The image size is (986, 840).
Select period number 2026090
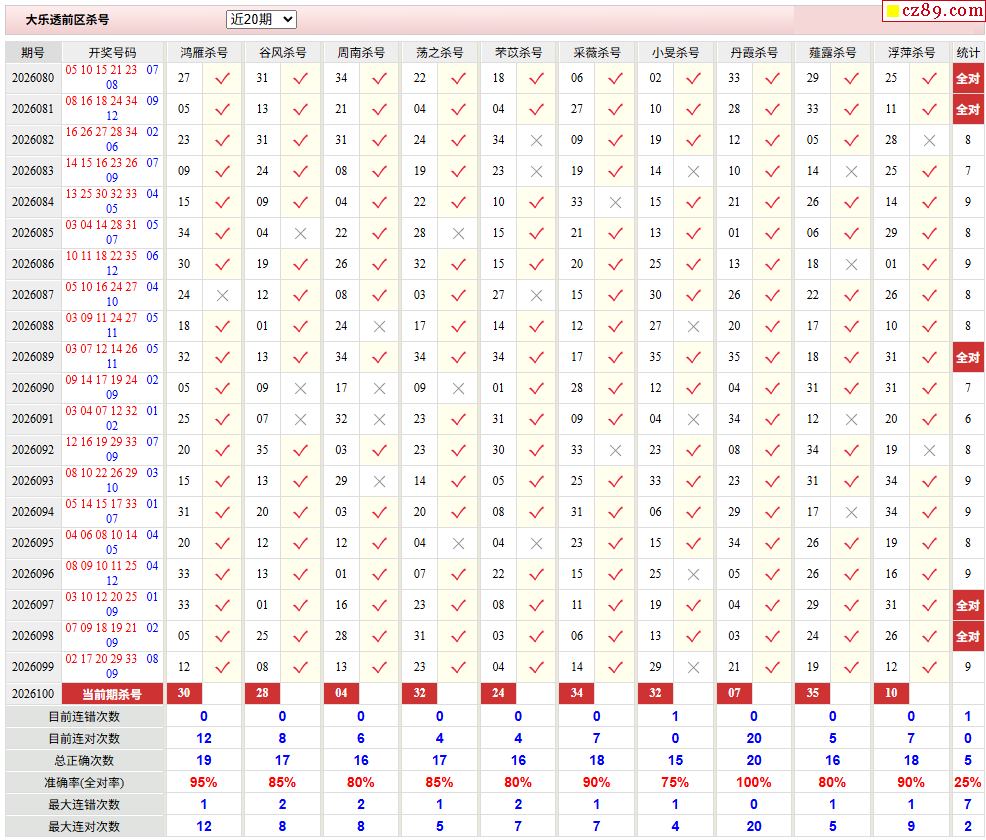(33, 388)
